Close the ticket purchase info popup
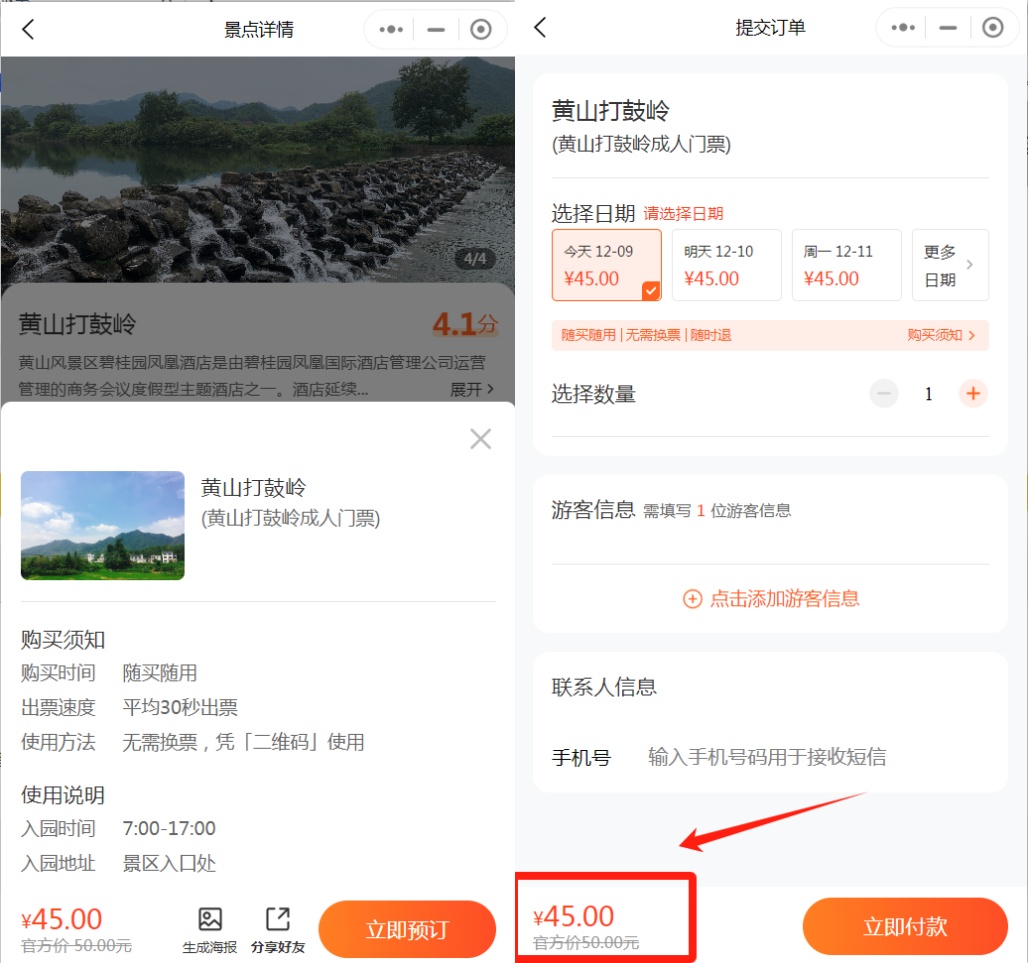This screenshot has height=963, width=1028. click(x=481, y=439)
